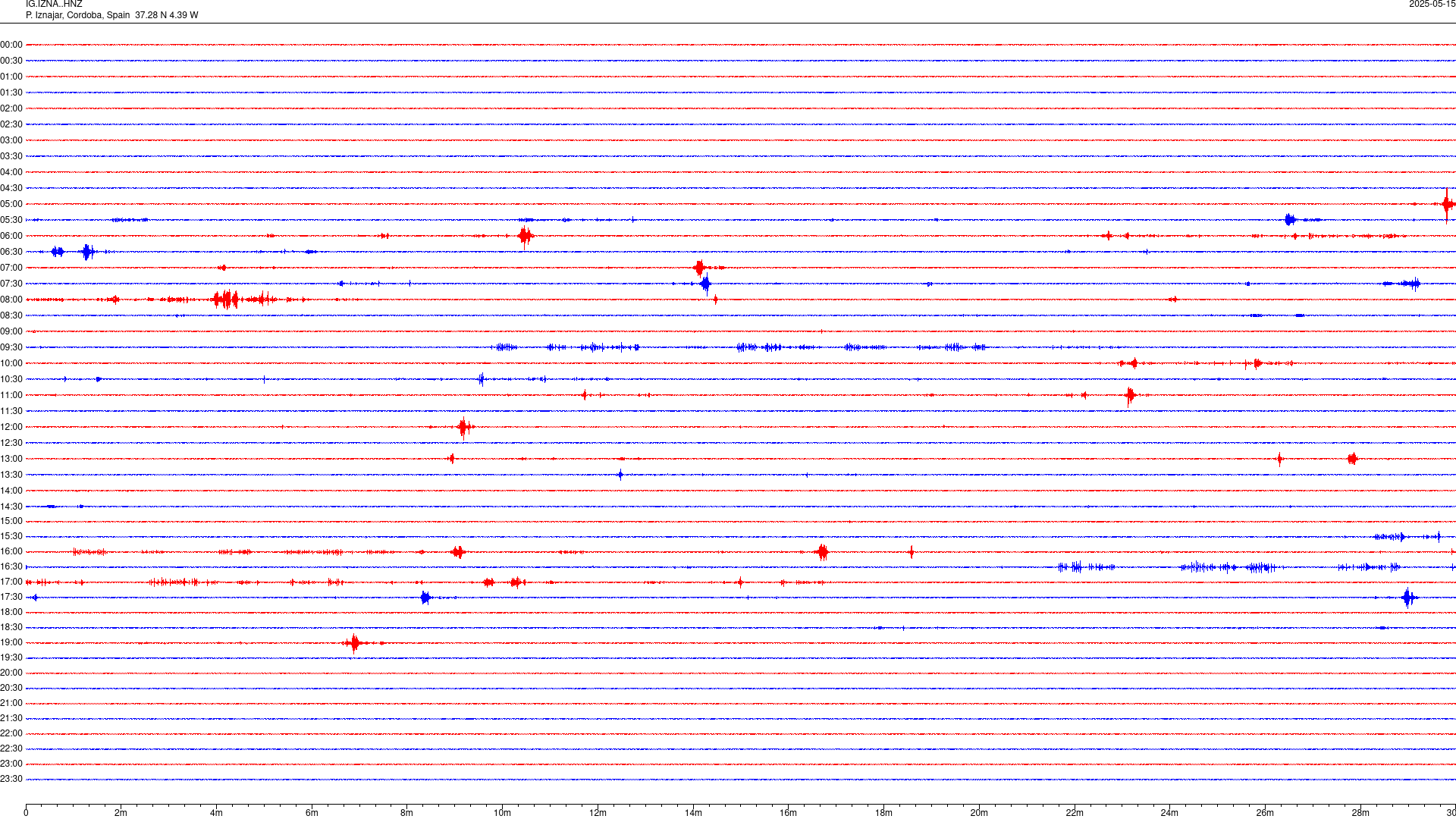This screenshot has height=819, width=1456.
Task: Select the 22:00 trace time label
Action: click(x=11, y=733)
